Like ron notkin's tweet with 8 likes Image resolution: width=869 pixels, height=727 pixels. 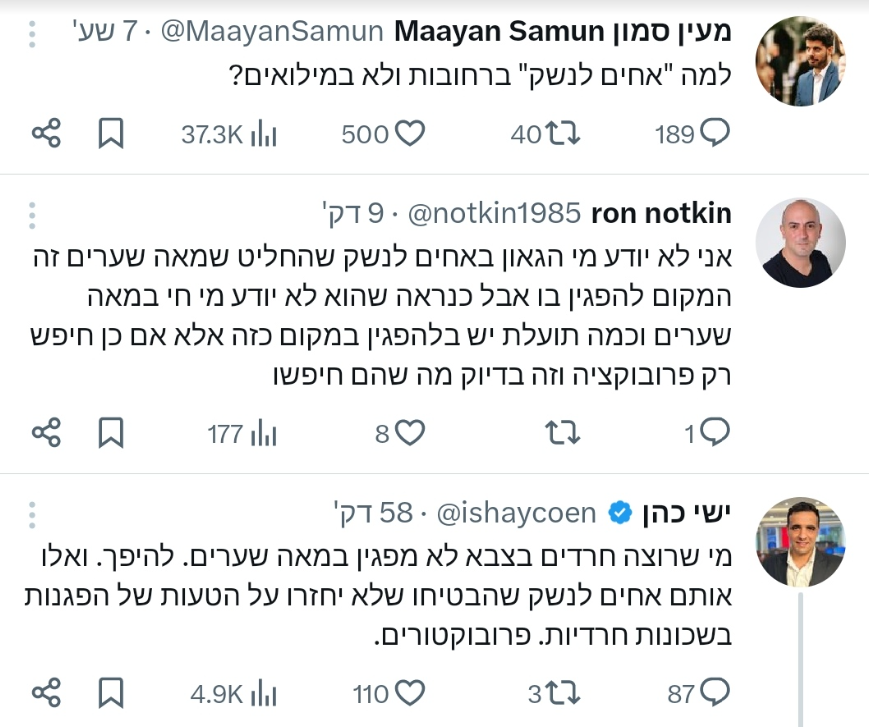411,432
